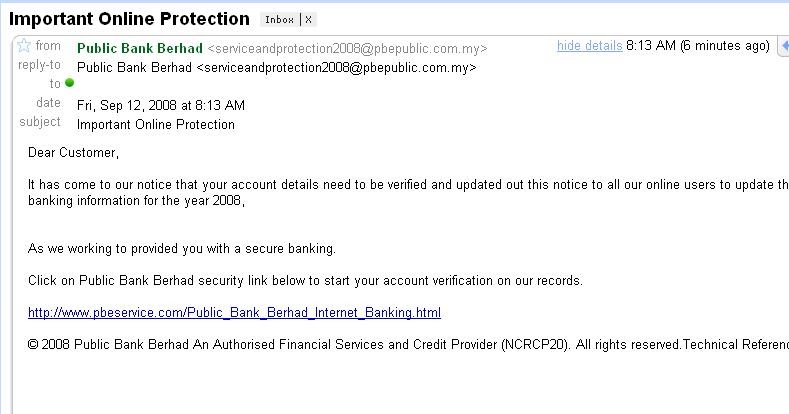The width and height of the screenshot is (789, 414).
Task: Click the Inbox label tag
Action: pyautogui.click(x=280, y=20)
